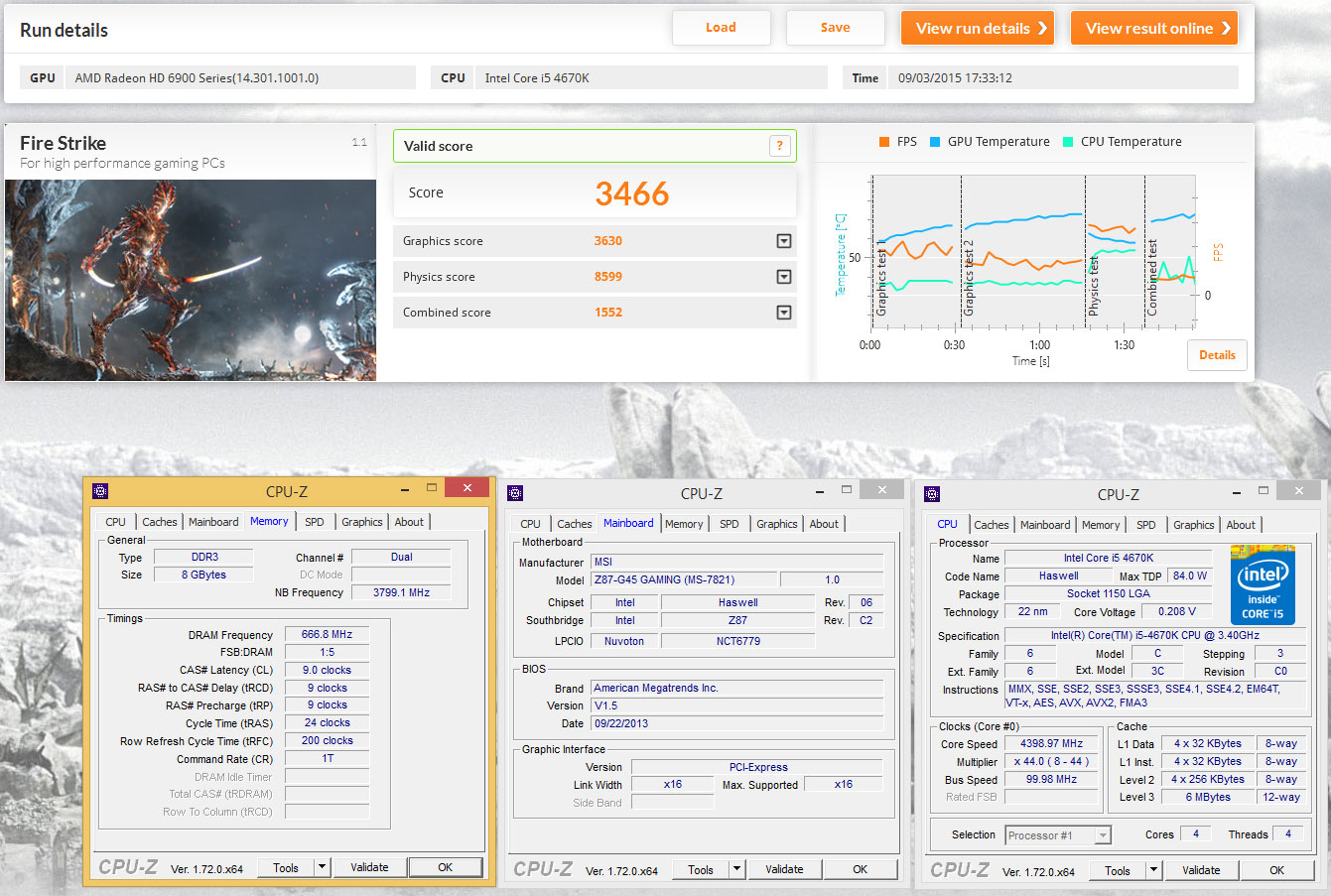
Task: Switch to Memory tab in Mainboard window
Action: [x=684, y=524]
